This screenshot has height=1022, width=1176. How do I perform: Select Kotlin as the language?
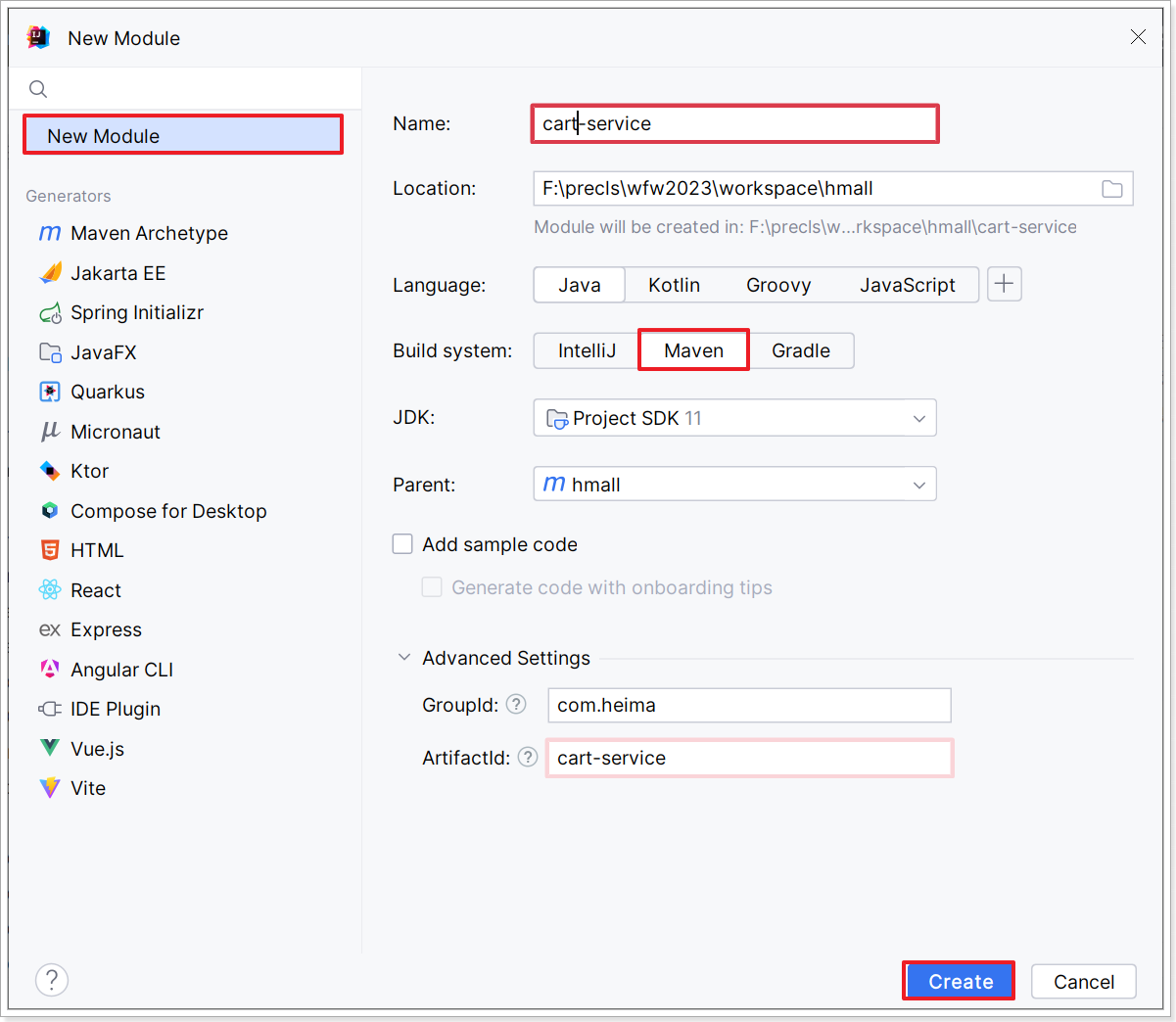click(x=674, y=285)
